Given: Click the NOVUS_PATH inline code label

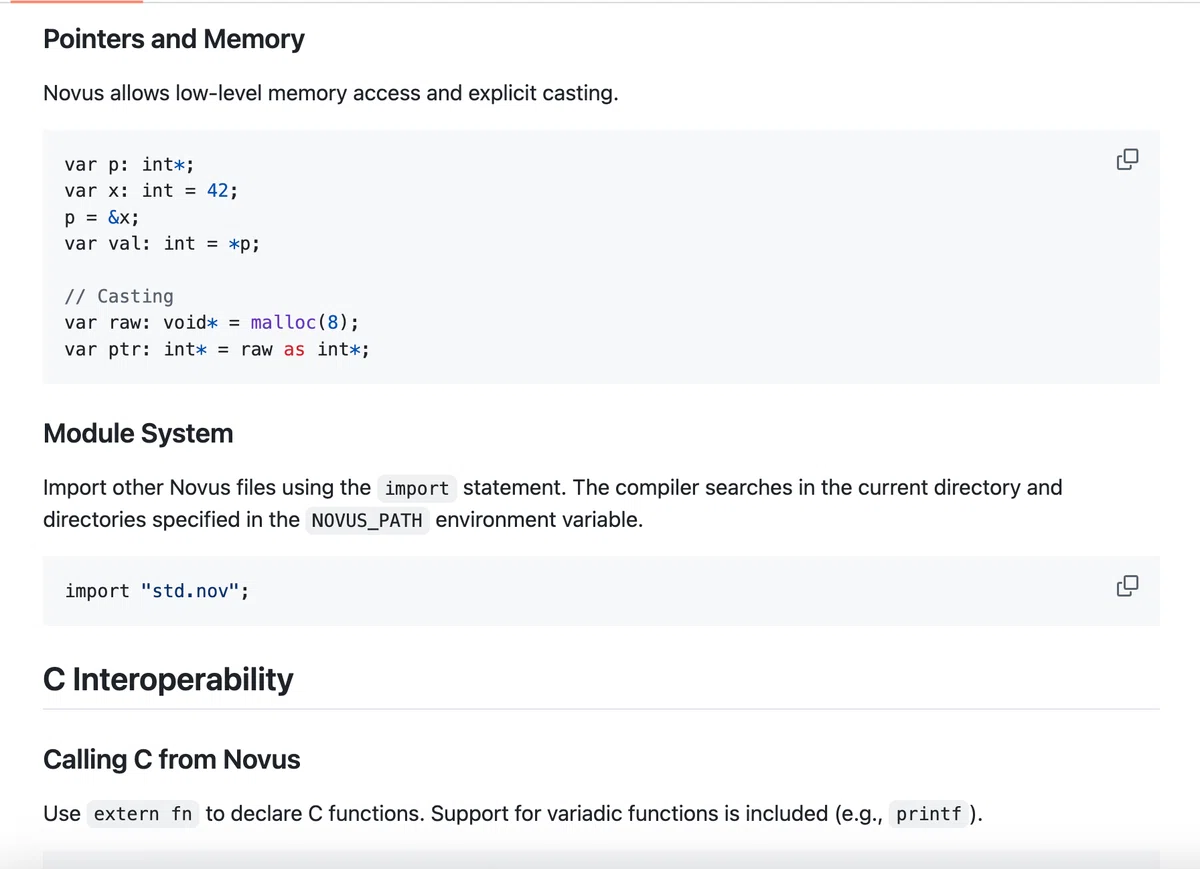Looking at the screenshot, I should pos(367,521).
